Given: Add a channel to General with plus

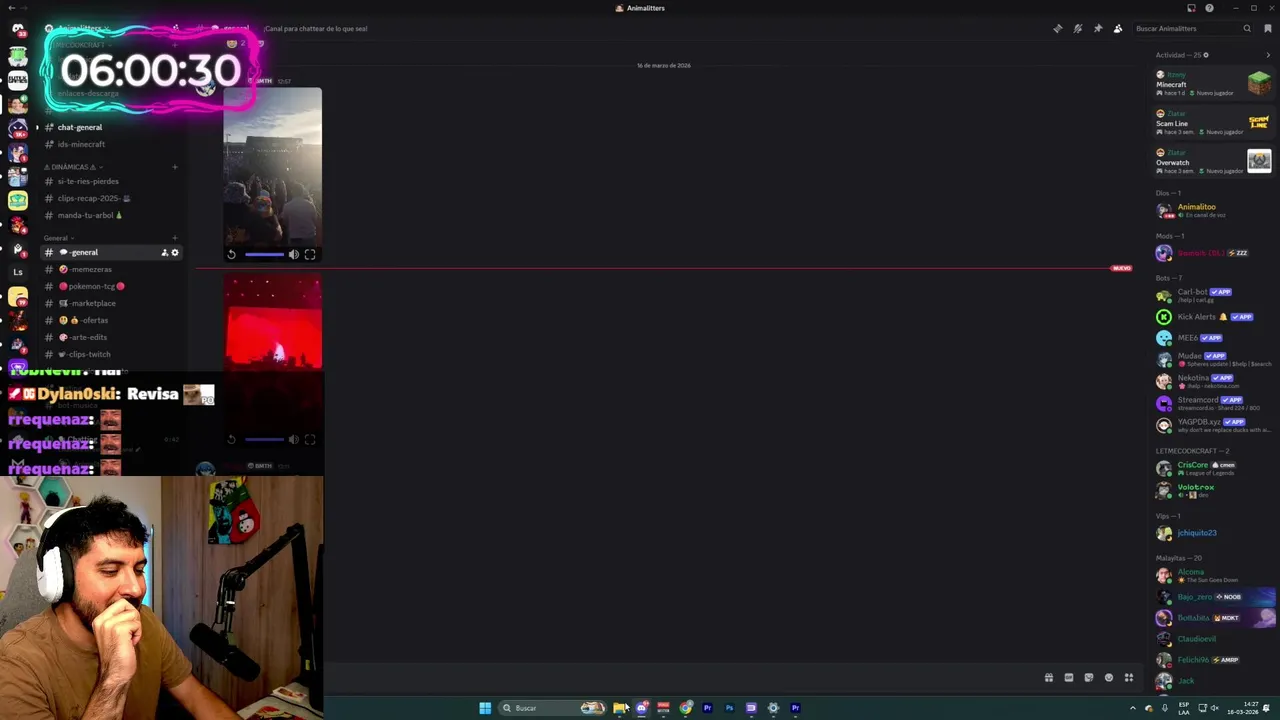Looking at the screenshot, I should pos(175,238).
